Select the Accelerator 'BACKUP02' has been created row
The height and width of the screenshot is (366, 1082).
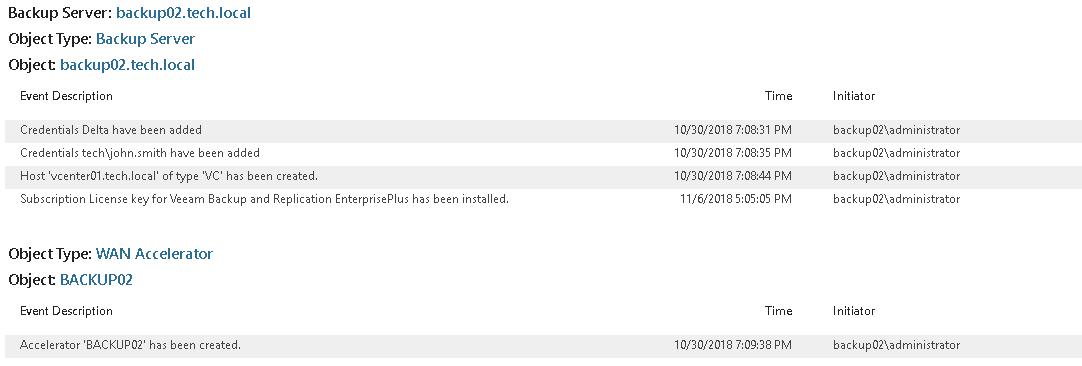point(541,345)
